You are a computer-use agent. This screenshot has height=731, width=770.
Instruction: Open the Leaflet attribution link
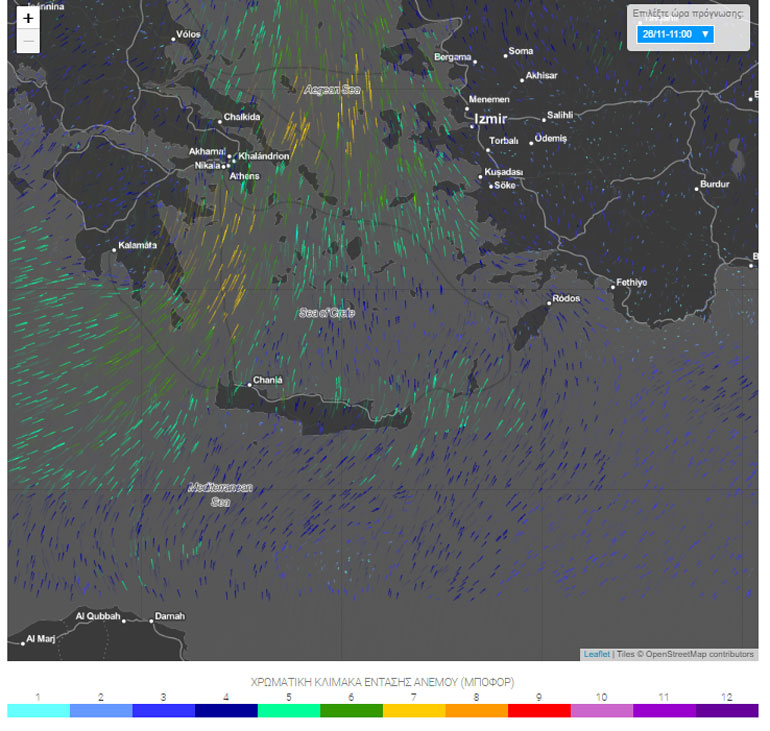click(x=597, y=654)
